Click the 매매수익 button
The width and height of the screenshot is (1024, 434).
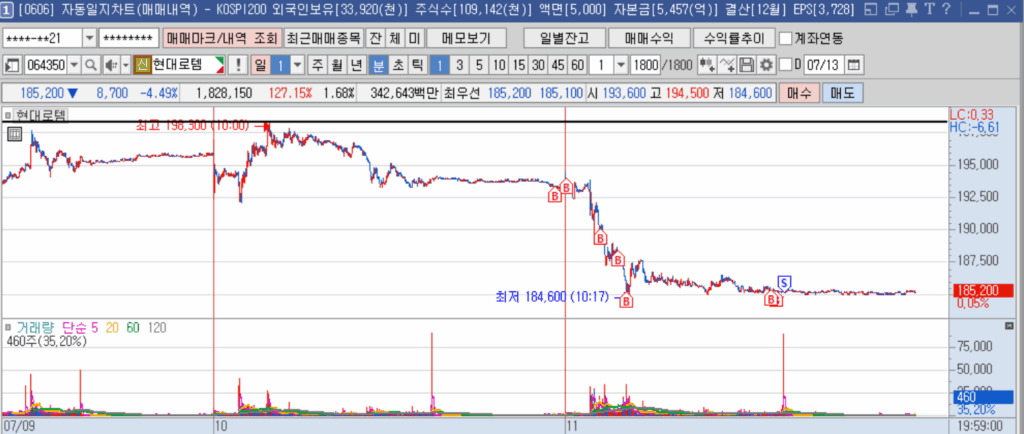coord(648,38)
